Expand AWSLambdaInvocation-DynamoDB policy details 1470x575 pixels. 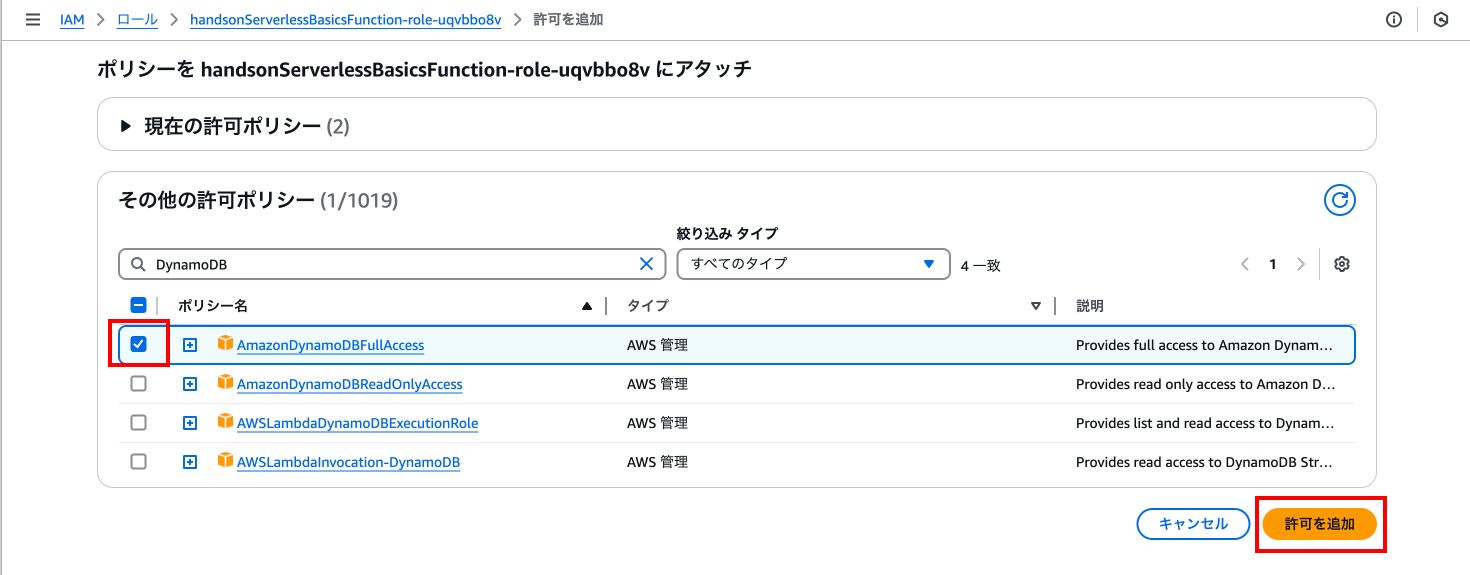click(x=190, y=462)
